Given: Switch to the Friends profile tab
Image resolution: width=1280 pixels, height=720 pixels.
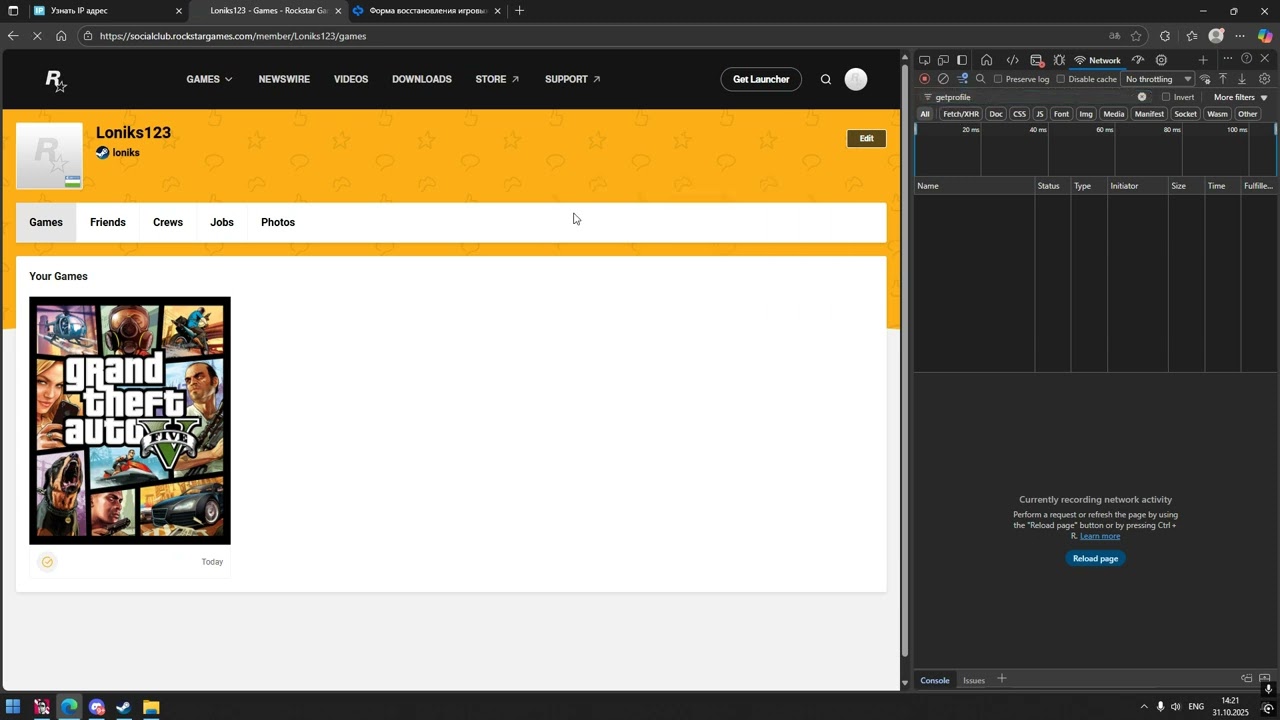Looking at the screenshot, I should [x=108, y=222].
